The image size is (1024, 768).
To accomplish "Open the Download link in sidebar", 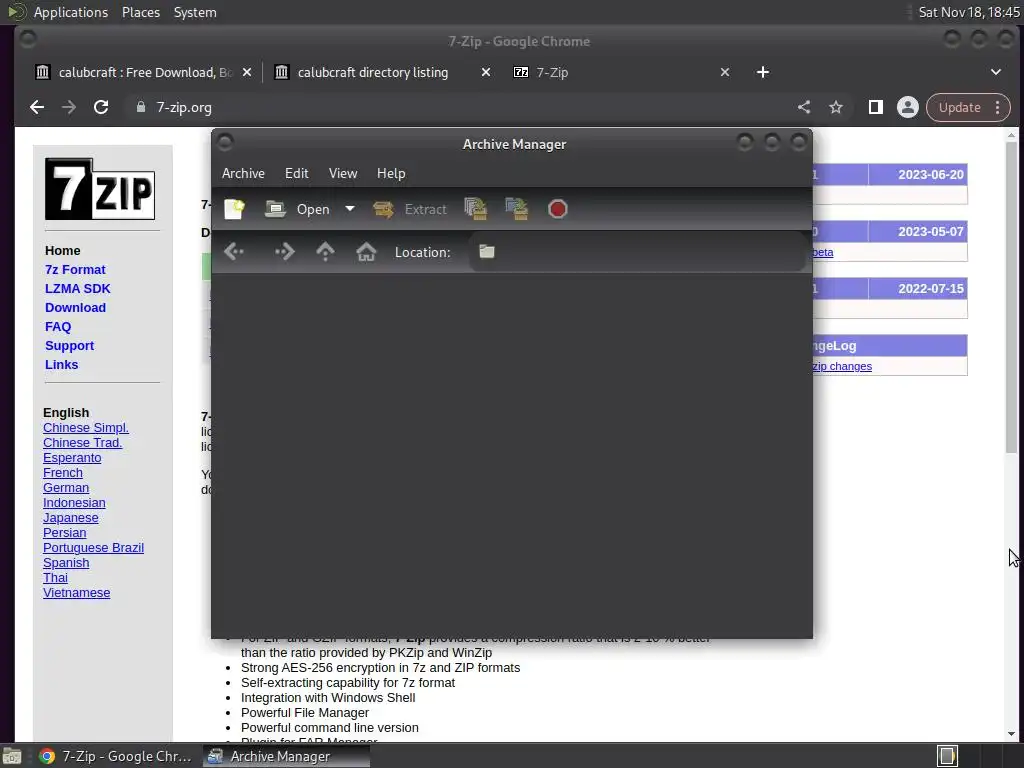I will pyautogui.click(x=75, y=307).
